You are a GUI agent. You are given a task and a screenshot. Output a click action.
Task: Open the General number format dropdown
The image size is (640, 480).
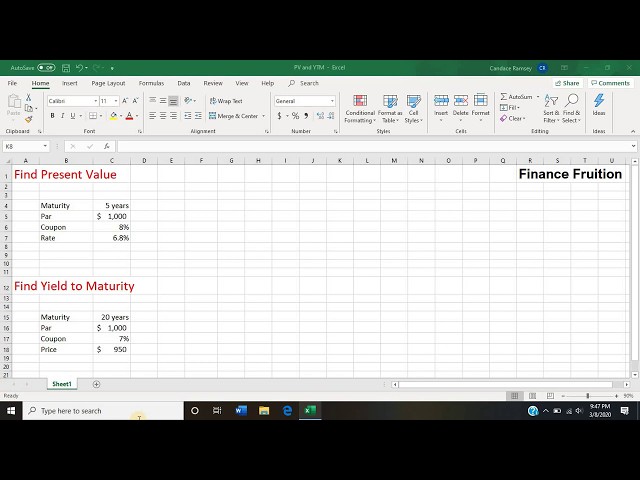[332, 101]
